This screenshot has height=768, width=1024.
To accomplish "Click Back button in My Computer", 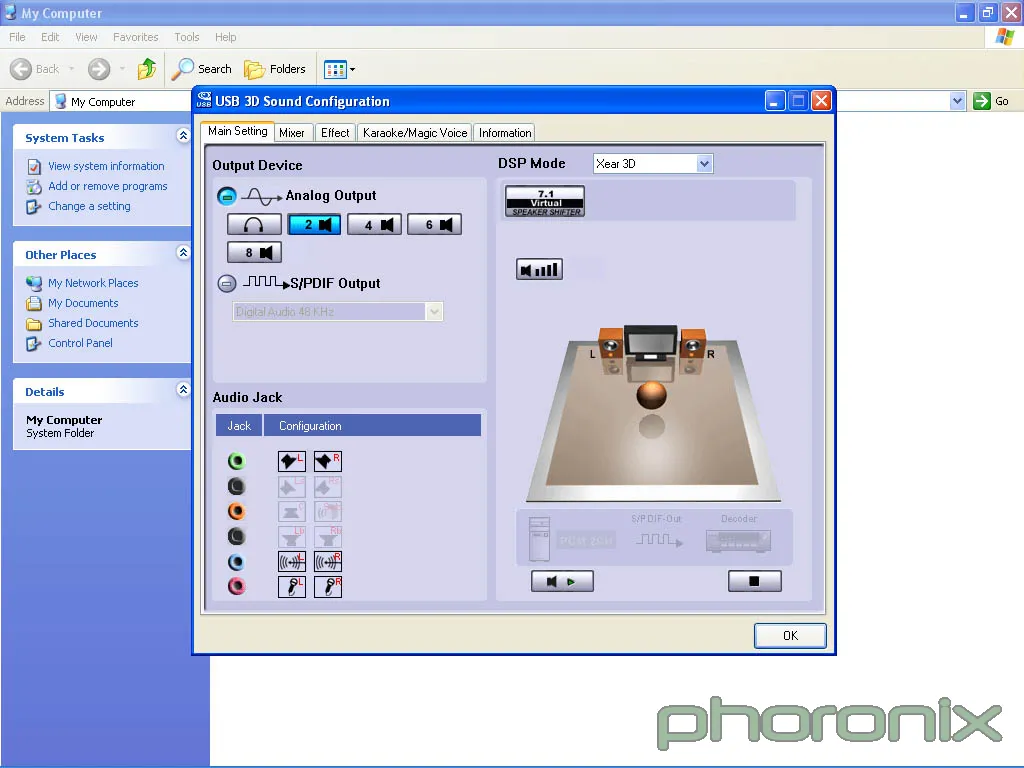I will pyautogui.click(x=35, y=69).
